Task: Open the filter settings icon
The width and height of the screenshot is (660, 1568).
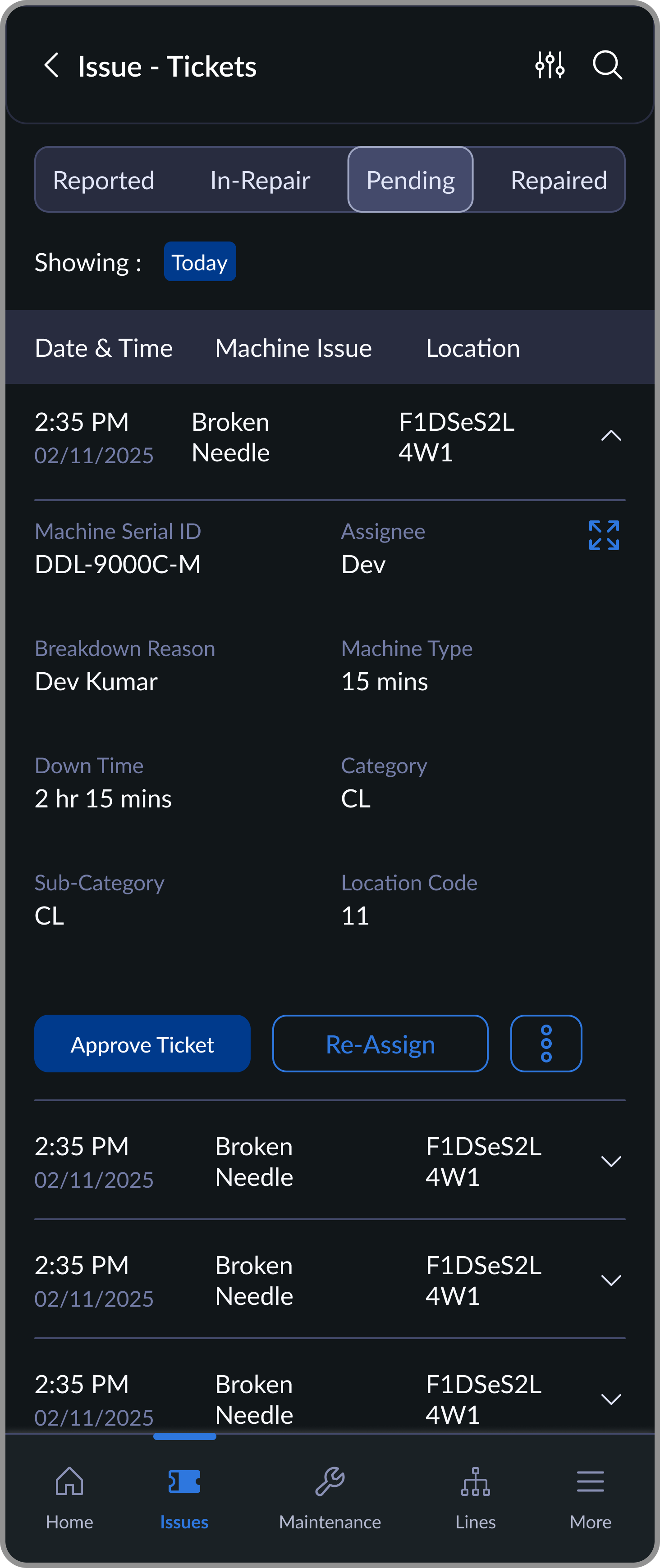Action: pos(549,65)
